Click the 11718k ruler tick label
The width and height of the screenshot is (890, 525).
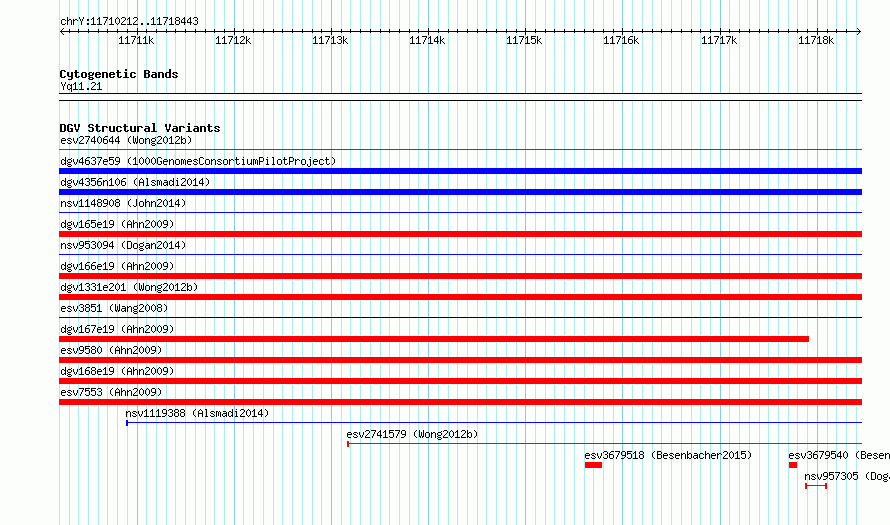(x=816, y=40)
